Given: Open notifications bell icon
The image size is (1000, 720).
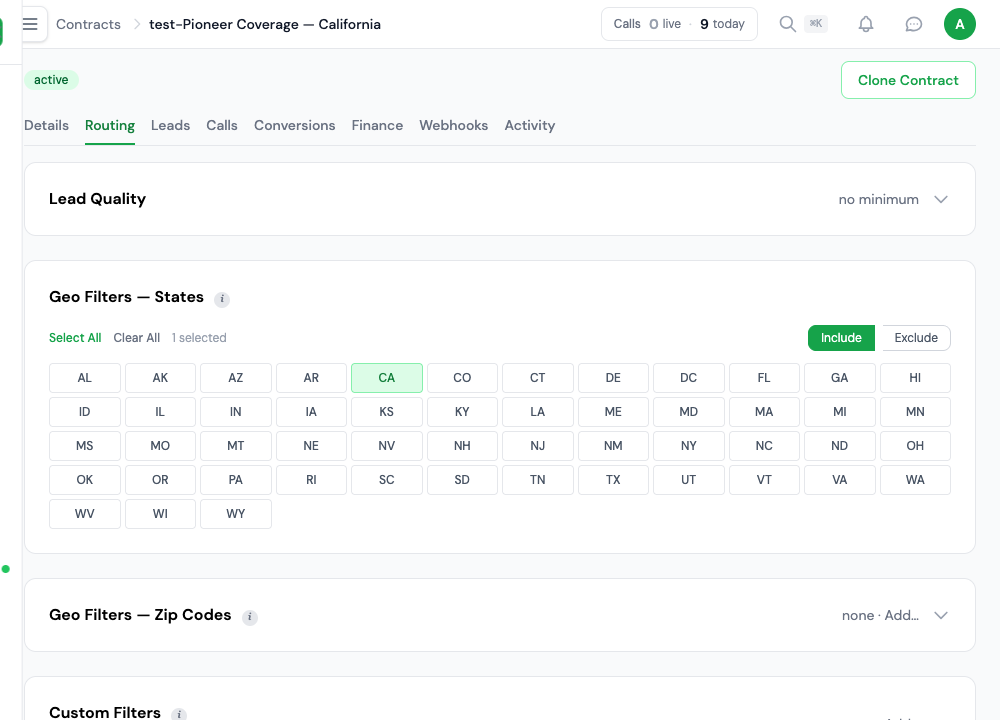Looking at the screenshot, I should 865,24.
